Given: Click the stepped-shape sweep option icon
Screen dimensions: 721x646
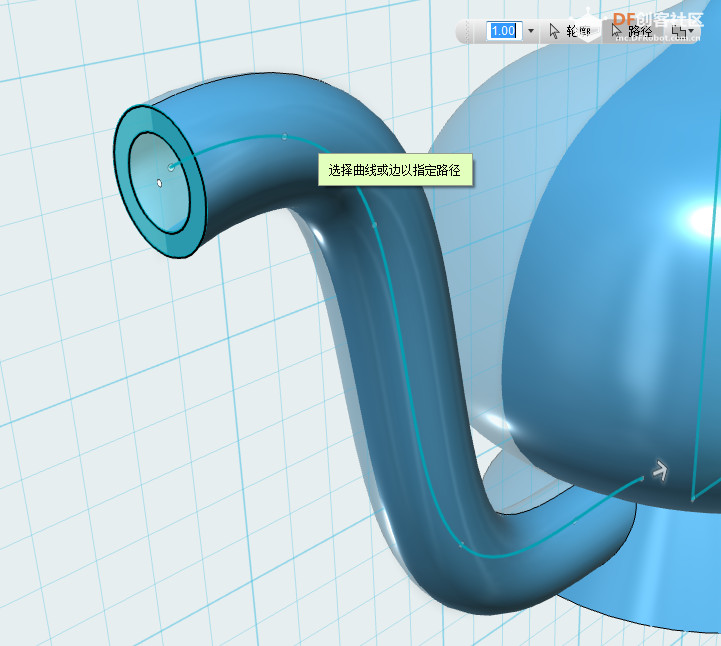Looking at the screenshot, I should click(680, 31).
